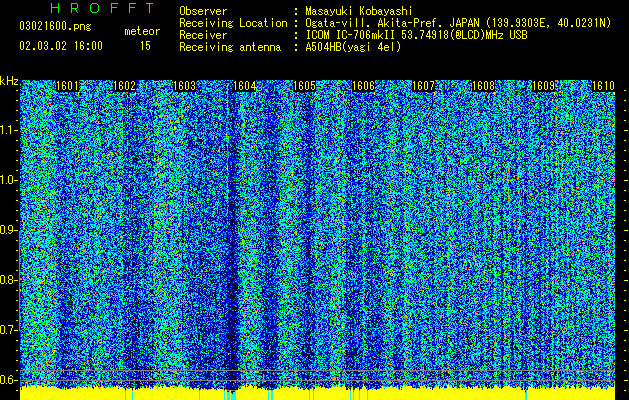Click the meteor count 15
The width and height of the screenshot is (629, 400).
pos(145,46)
